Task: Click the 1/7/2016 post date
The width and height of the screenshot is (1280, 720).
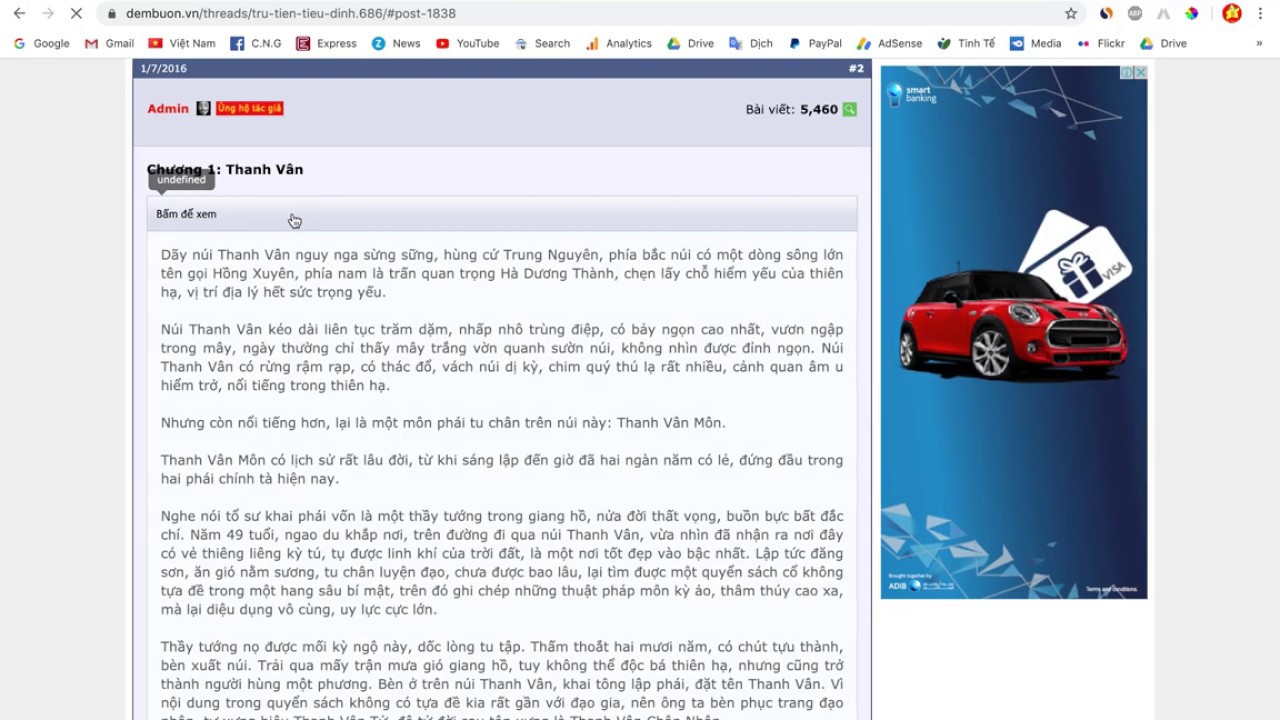Action: point(163,69)
